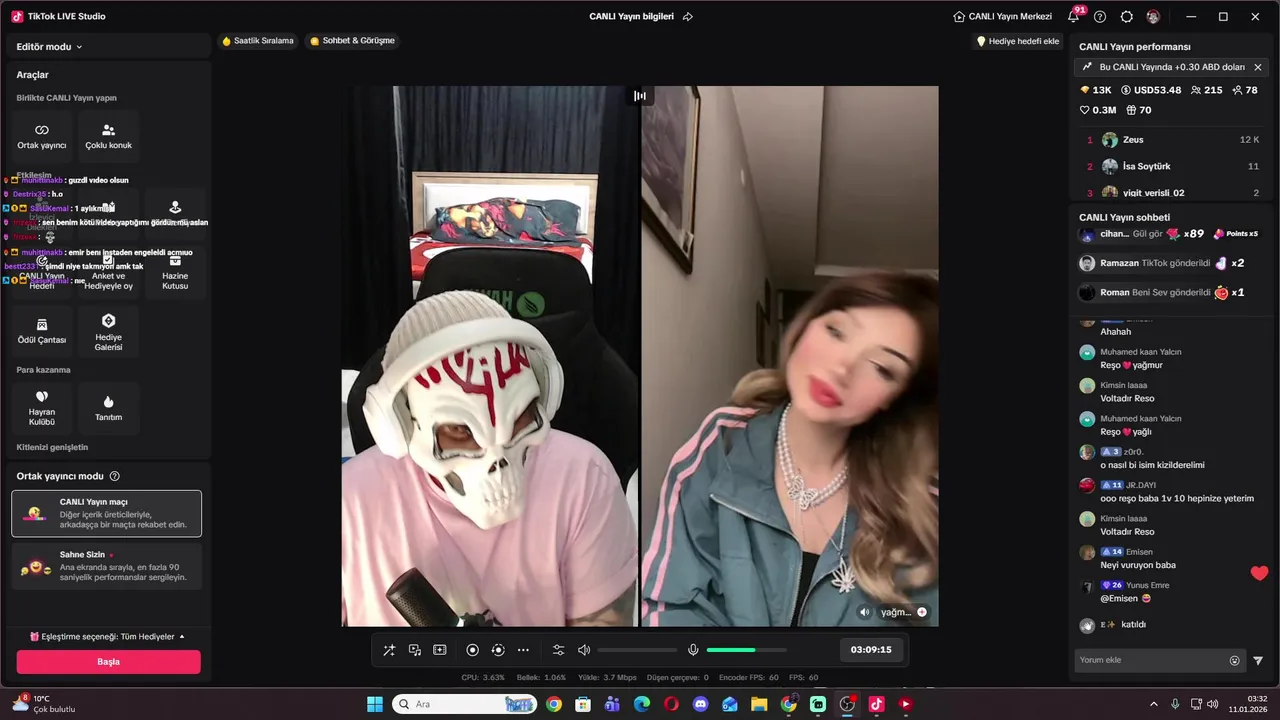Open the chat filter funnel icon
Screen dimensions: 1280x720
point(1258,660)
